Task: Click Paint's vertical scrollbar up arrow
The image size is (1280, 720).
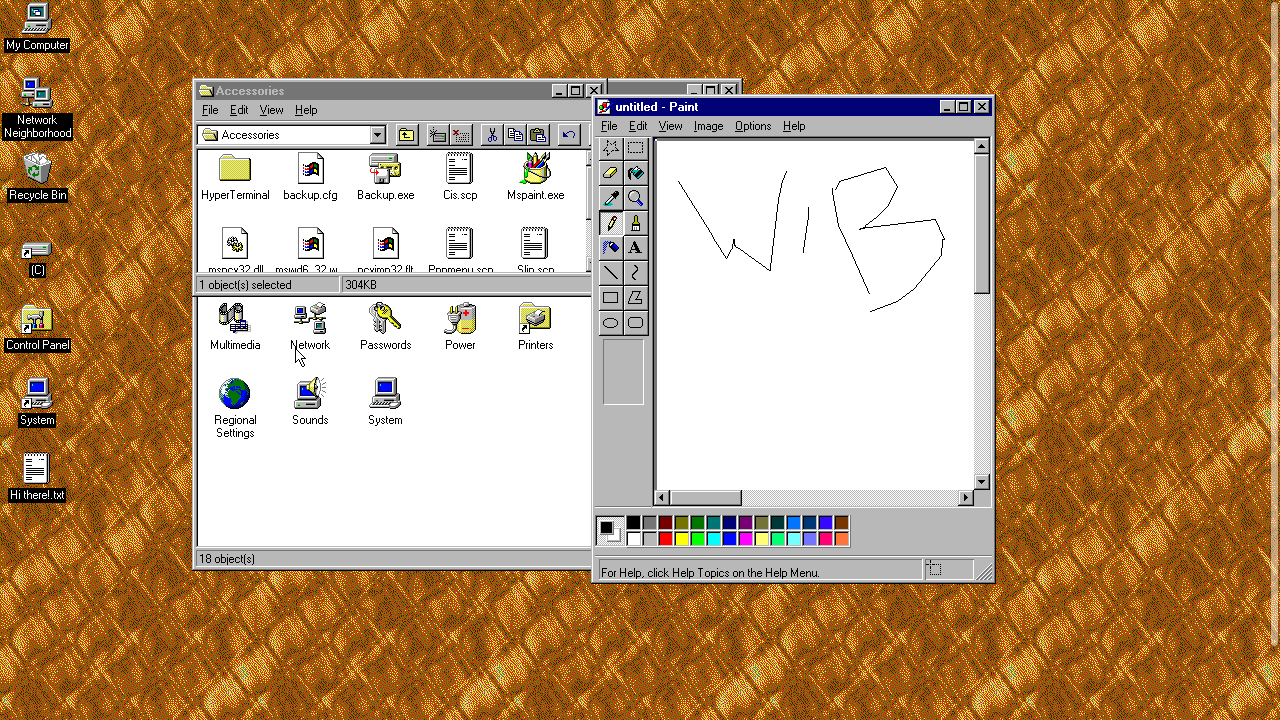Action: (x=981, y=147)
